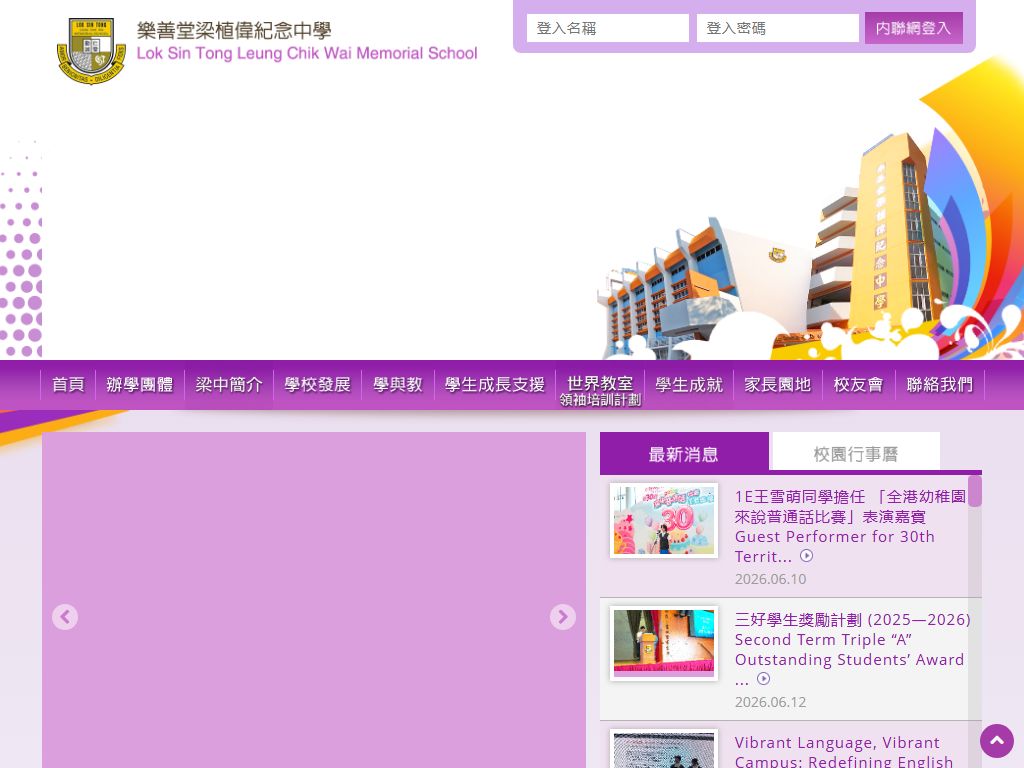Select the 最新消息 tab
Viewport: 1024px width, 768px height.
pos(684,453)
